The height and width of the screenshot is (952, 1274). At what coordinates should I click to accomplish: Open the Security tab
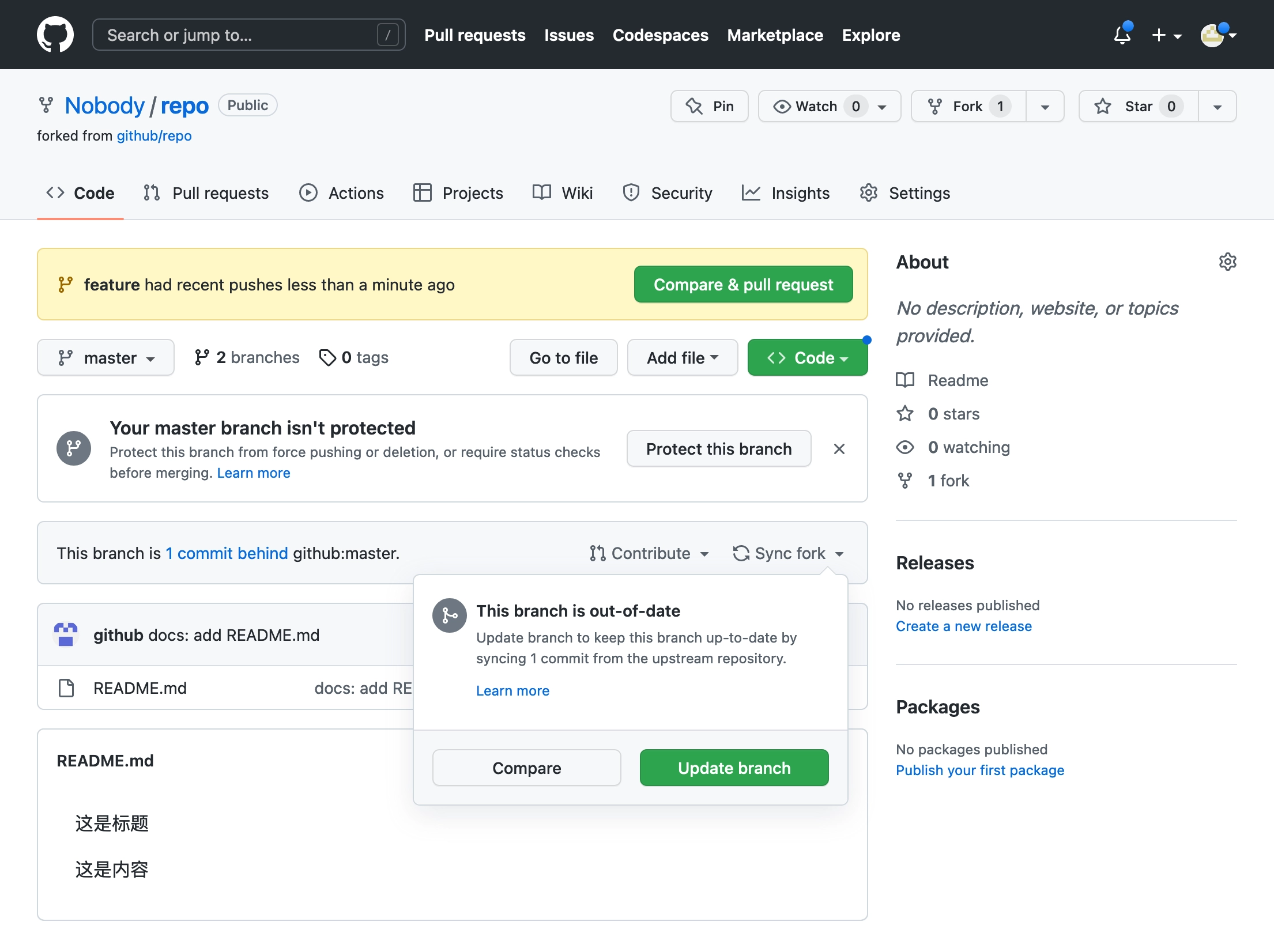point(668,193)
